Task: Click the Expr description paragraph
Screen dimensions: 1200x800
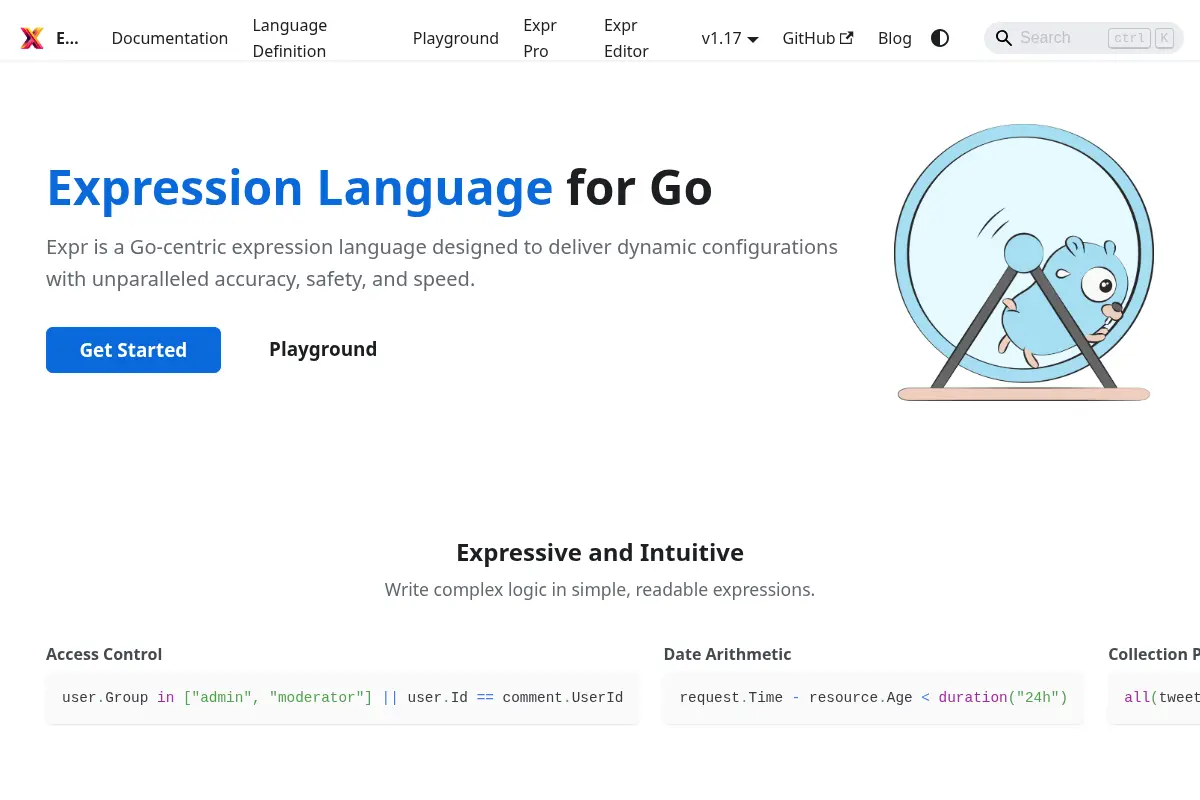Action: (442, 263)
